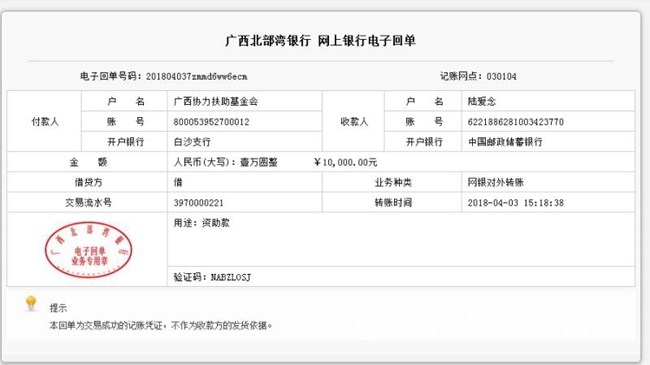Select payer name 广西协力扶助基金会

(x=216, y=102)
